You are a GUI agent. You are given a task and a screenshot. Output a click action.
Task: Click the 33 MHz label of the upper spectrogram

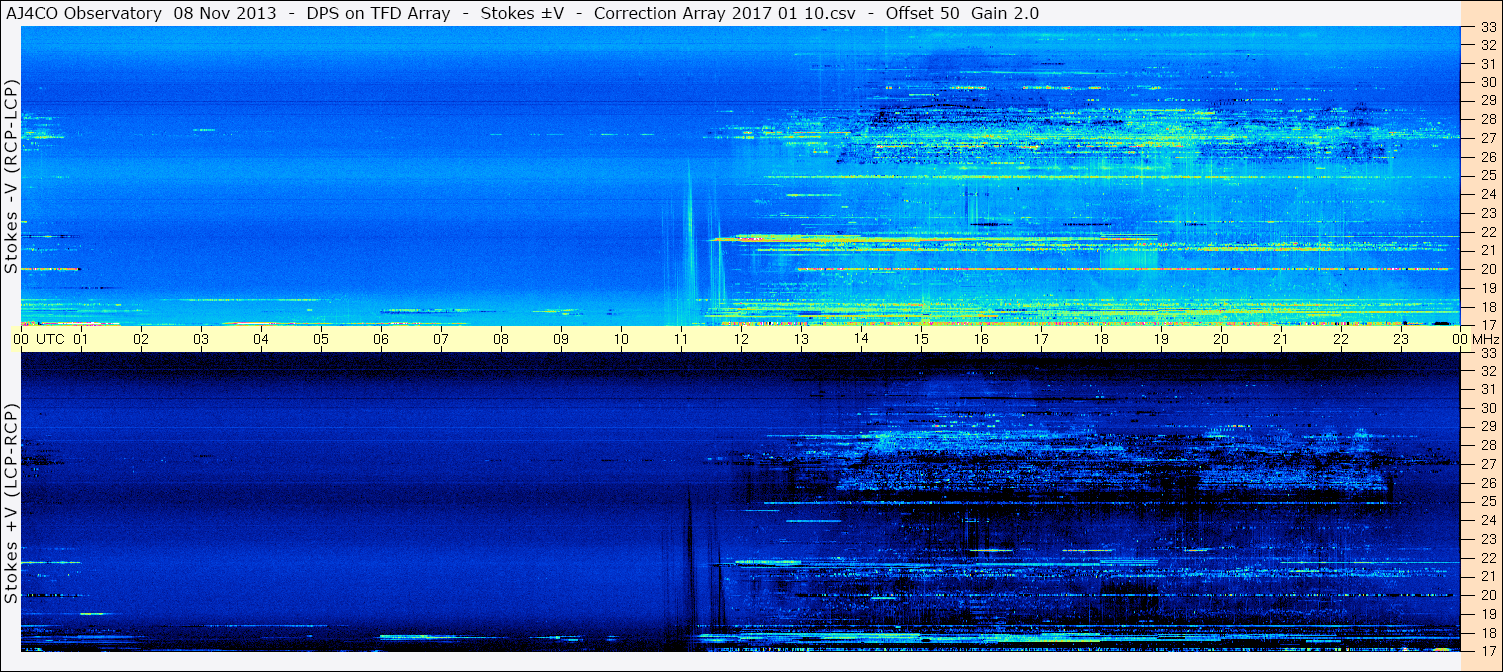[x=1487, y=27]
